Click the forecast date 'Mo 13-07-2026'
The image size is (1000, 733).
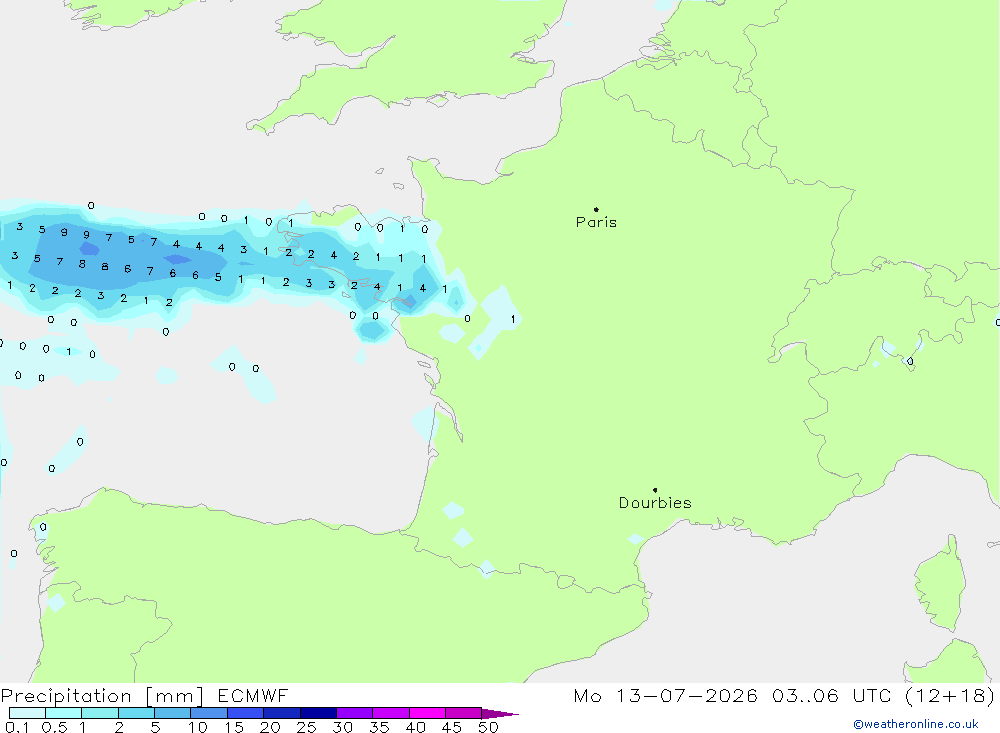(665, 695)
